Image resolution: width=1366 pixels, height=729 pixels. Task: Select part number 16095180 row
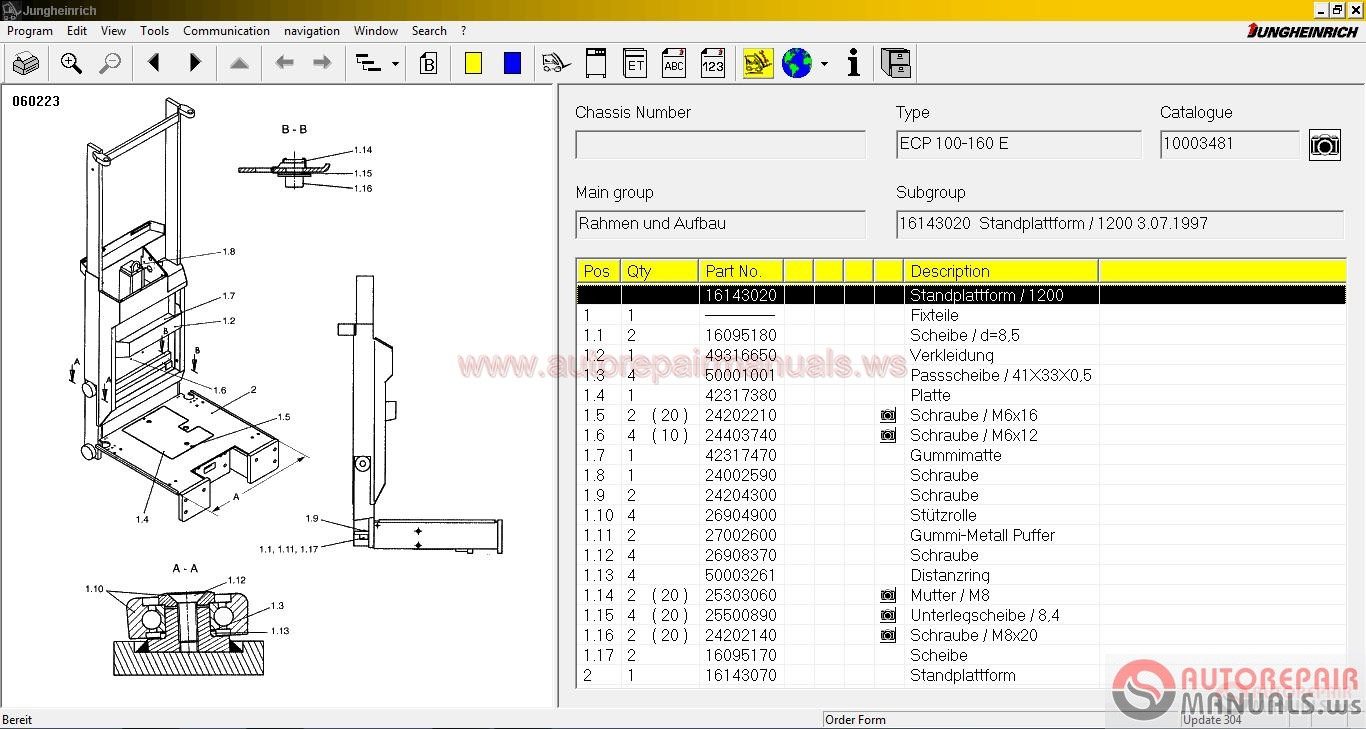click(x=961, y=335)
